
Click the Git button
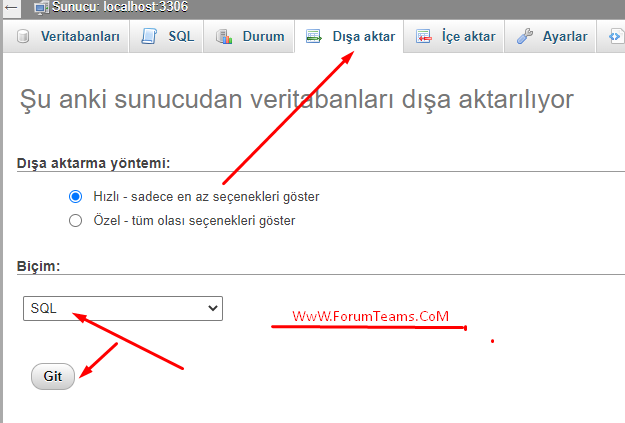53,376
